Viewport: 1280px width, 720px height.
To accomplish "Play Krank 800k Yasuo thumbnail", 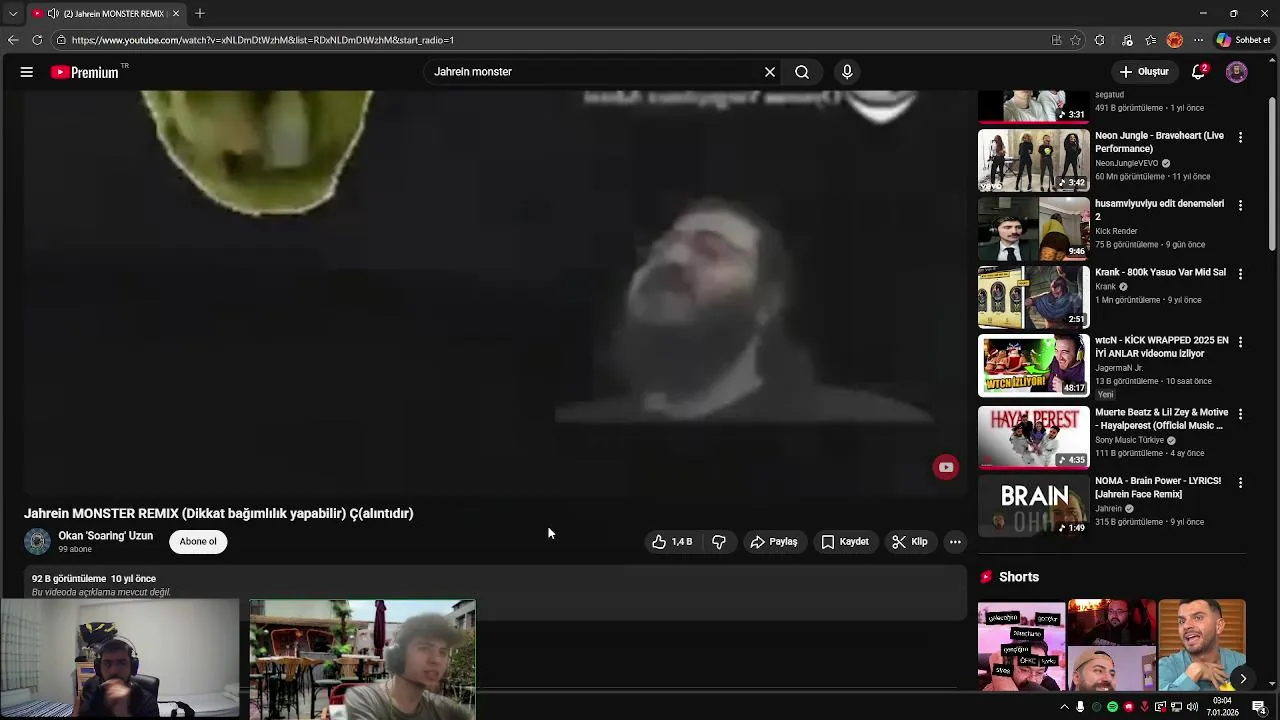I will [x=1034, y=296].
